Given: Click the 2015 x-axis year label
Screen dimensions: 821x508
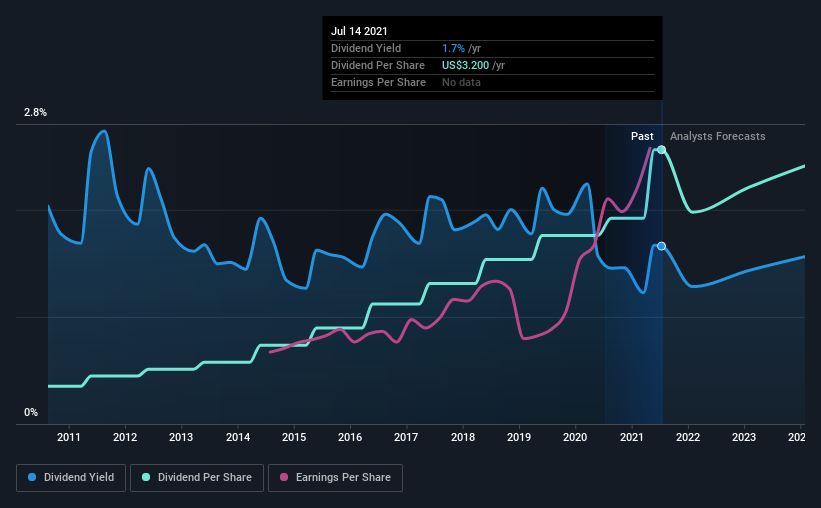Looking at the screenshot, I should coord(294,437).
